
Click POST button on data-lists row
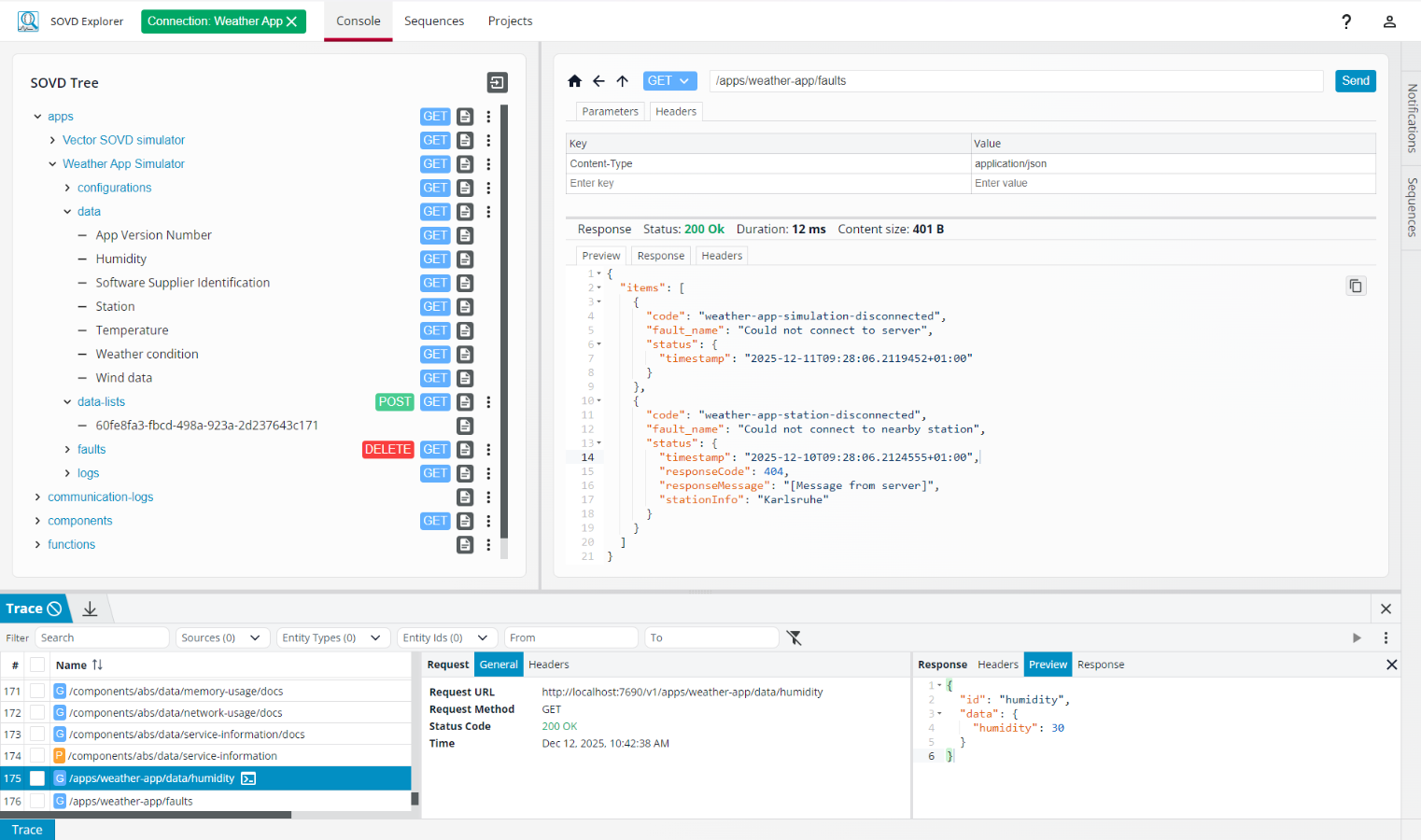(395, 402)
